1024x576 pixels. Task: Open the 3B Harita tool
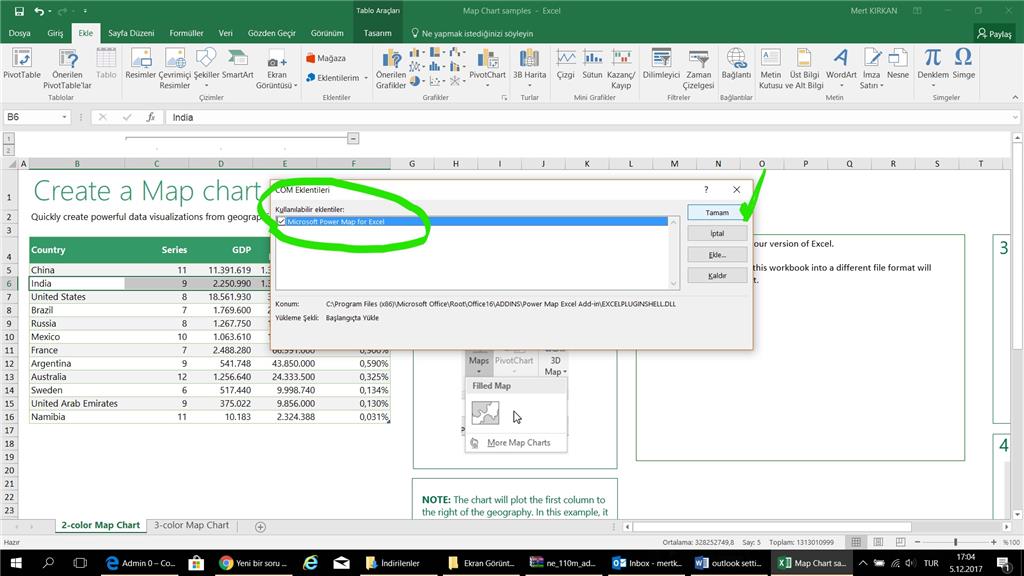coord(529,68)
